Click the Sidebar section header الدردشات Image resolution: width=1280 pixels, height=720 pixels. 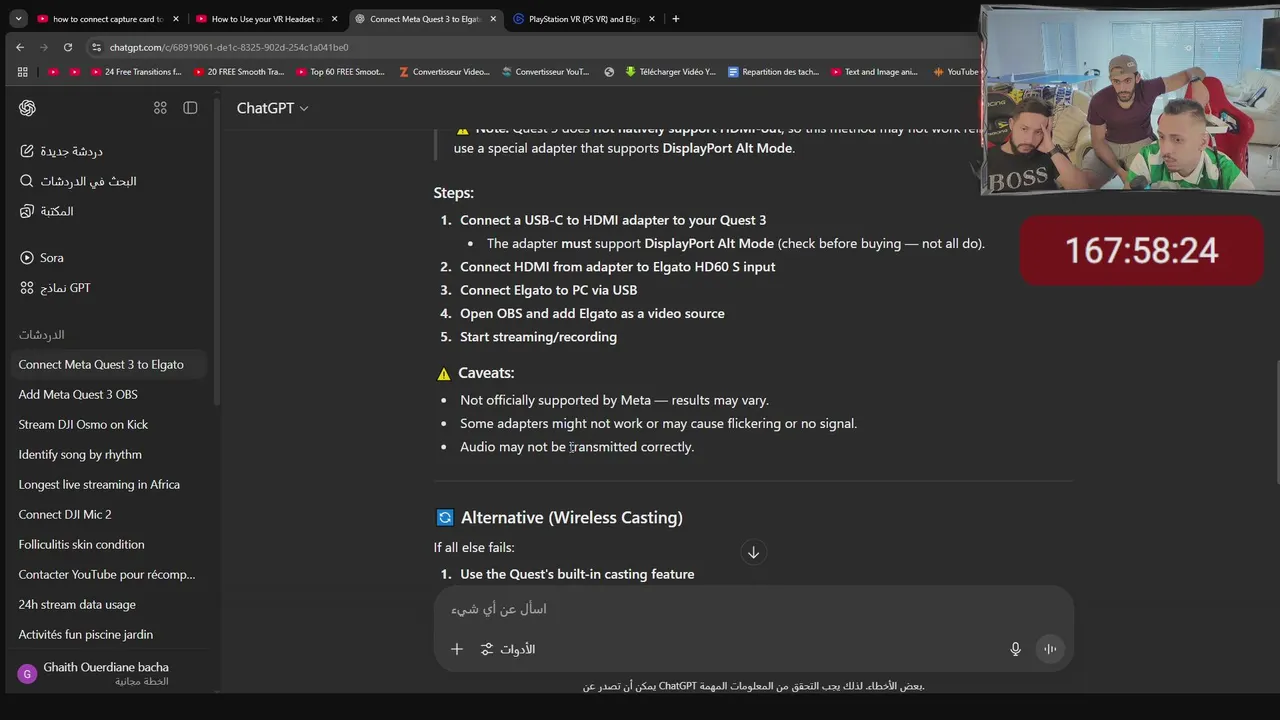pos(41,335)
